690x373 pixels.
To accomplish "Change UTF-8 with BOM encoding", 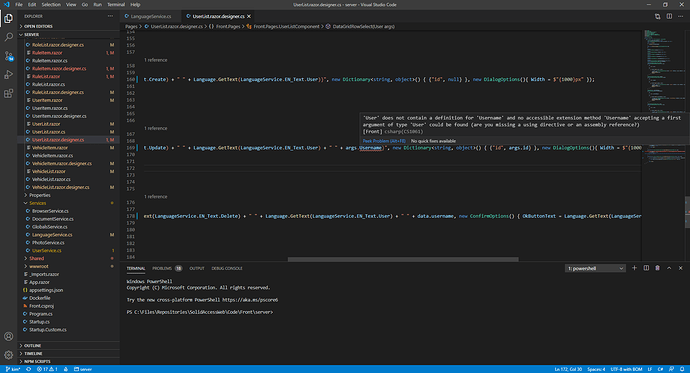I will 626,369.
